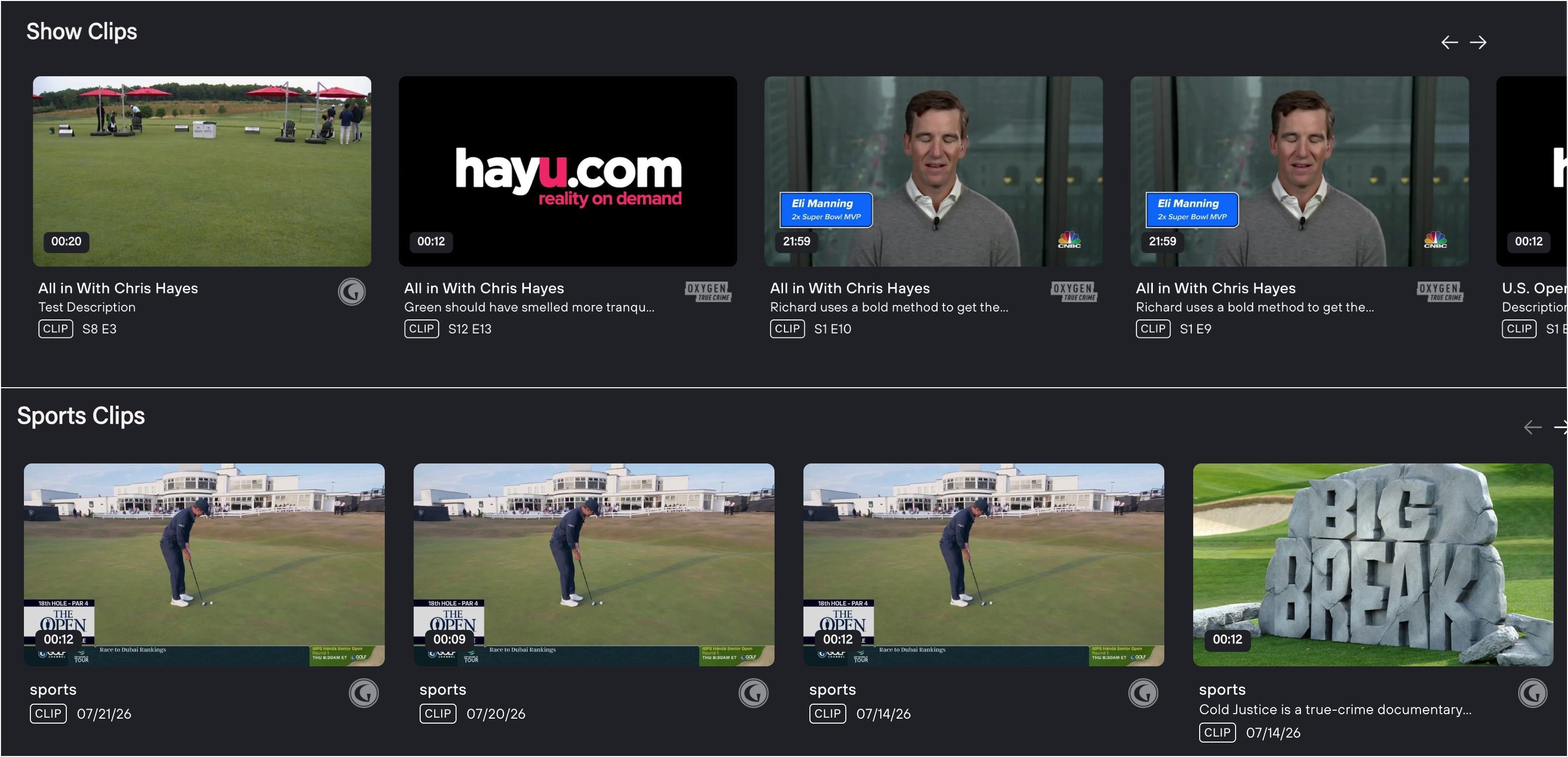The width and height of the screenshot is (1568, 757).
Task: Open the Big Break stone thumbnail
Action: (1373, 565)
